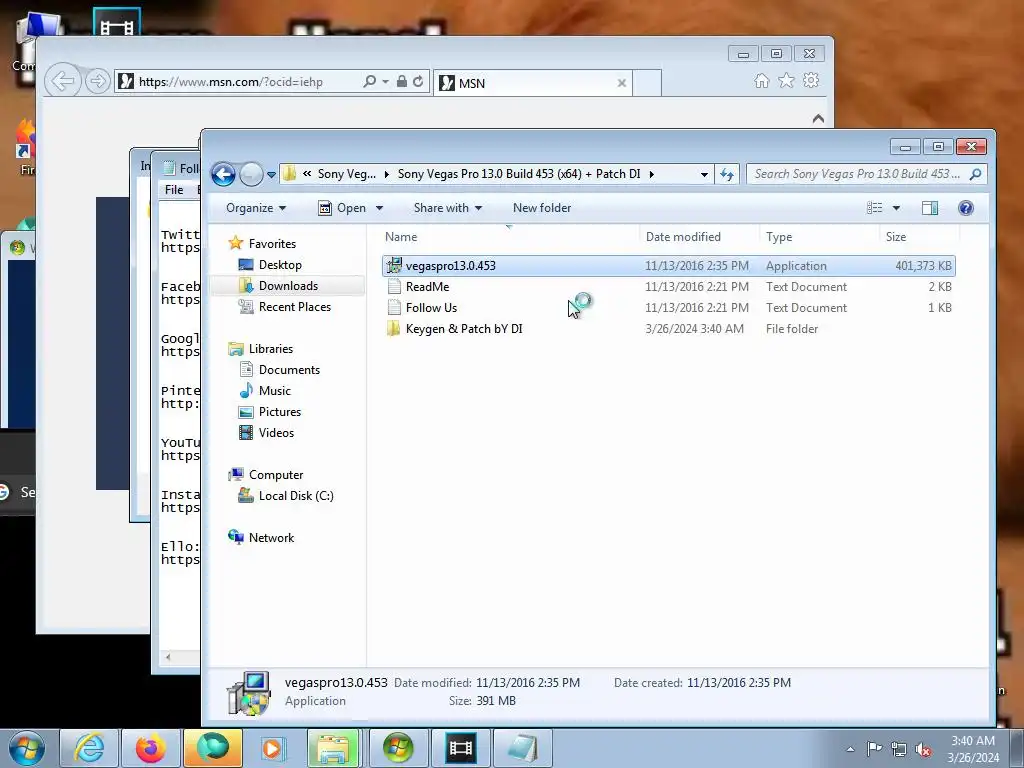
Task: Click Internet Explorer forward button
Action: (97, 81)
